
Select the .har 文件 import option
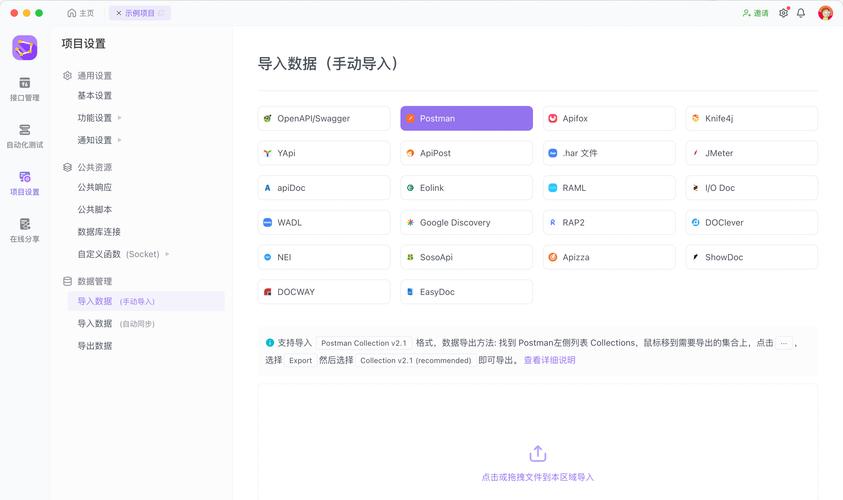609,153
